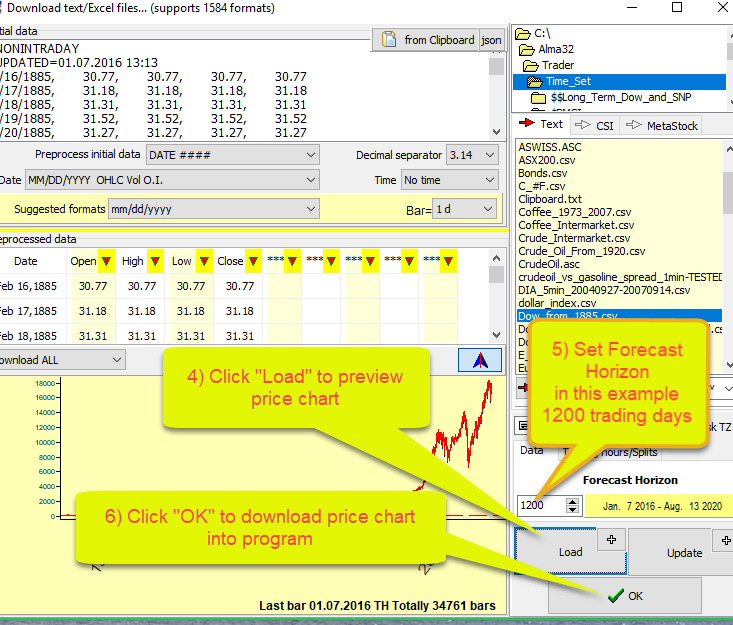Viewport: 733px width, 625px height.
Task: Click the blue arrowhead chart icon button
Action: point(479,360)
